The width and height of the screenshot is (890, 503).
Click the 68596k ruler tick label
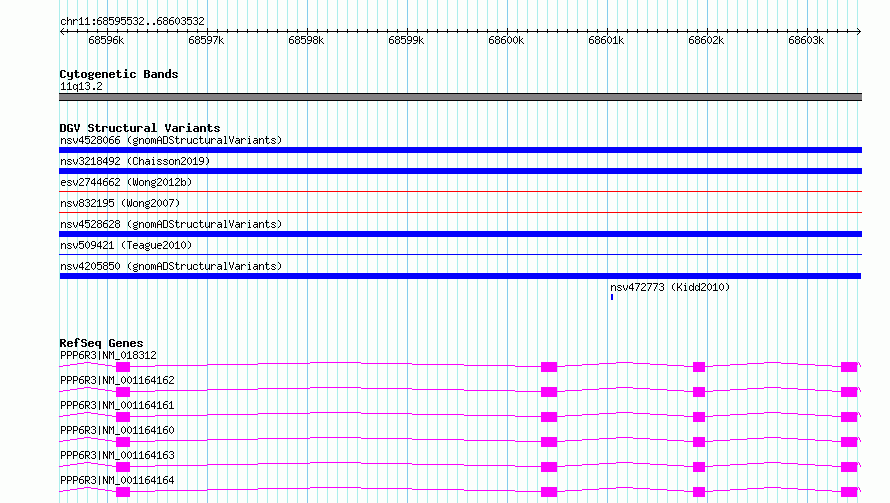pos(106,40)
